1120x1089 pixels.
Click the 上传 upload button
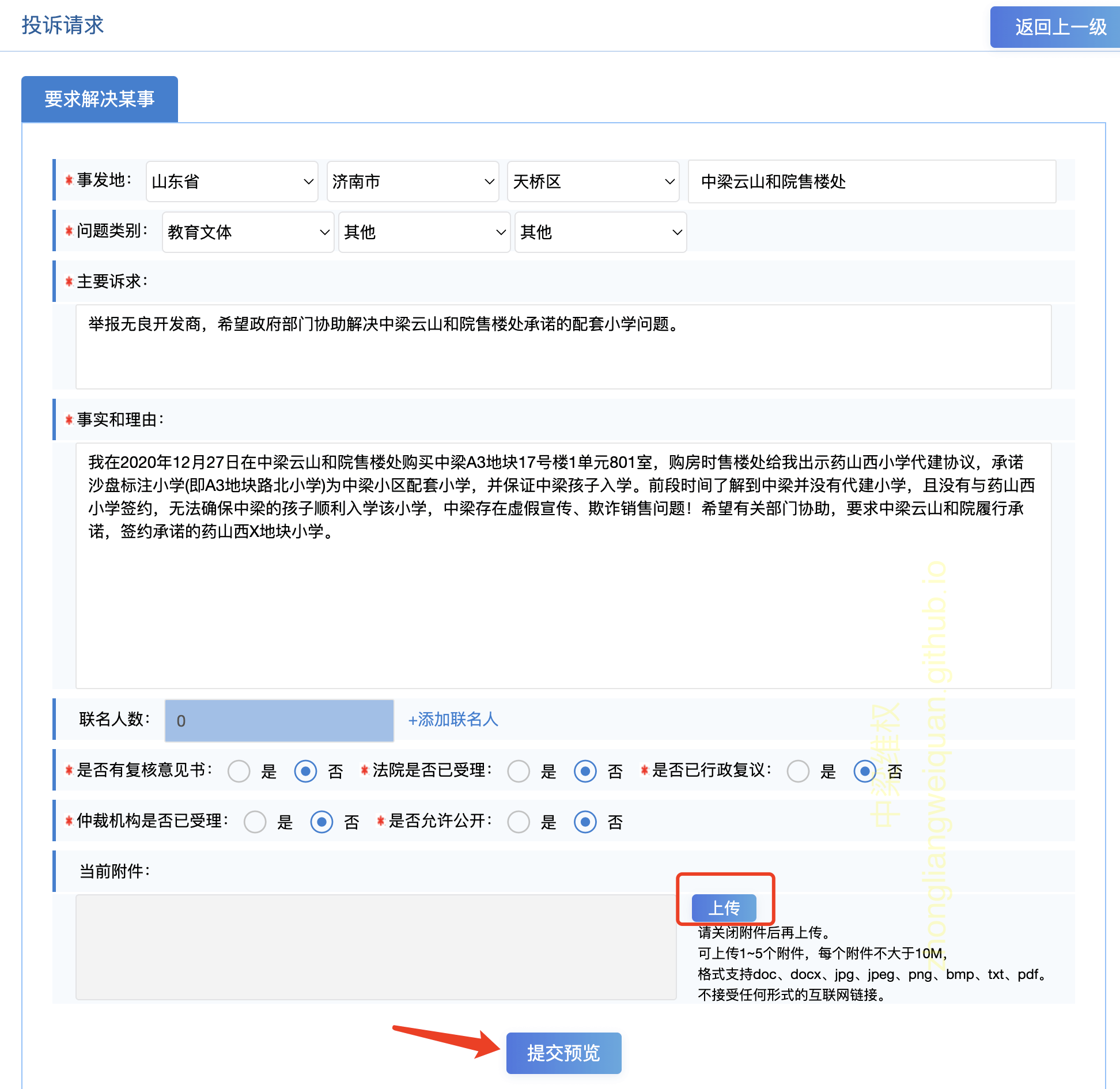coord(724,907)
